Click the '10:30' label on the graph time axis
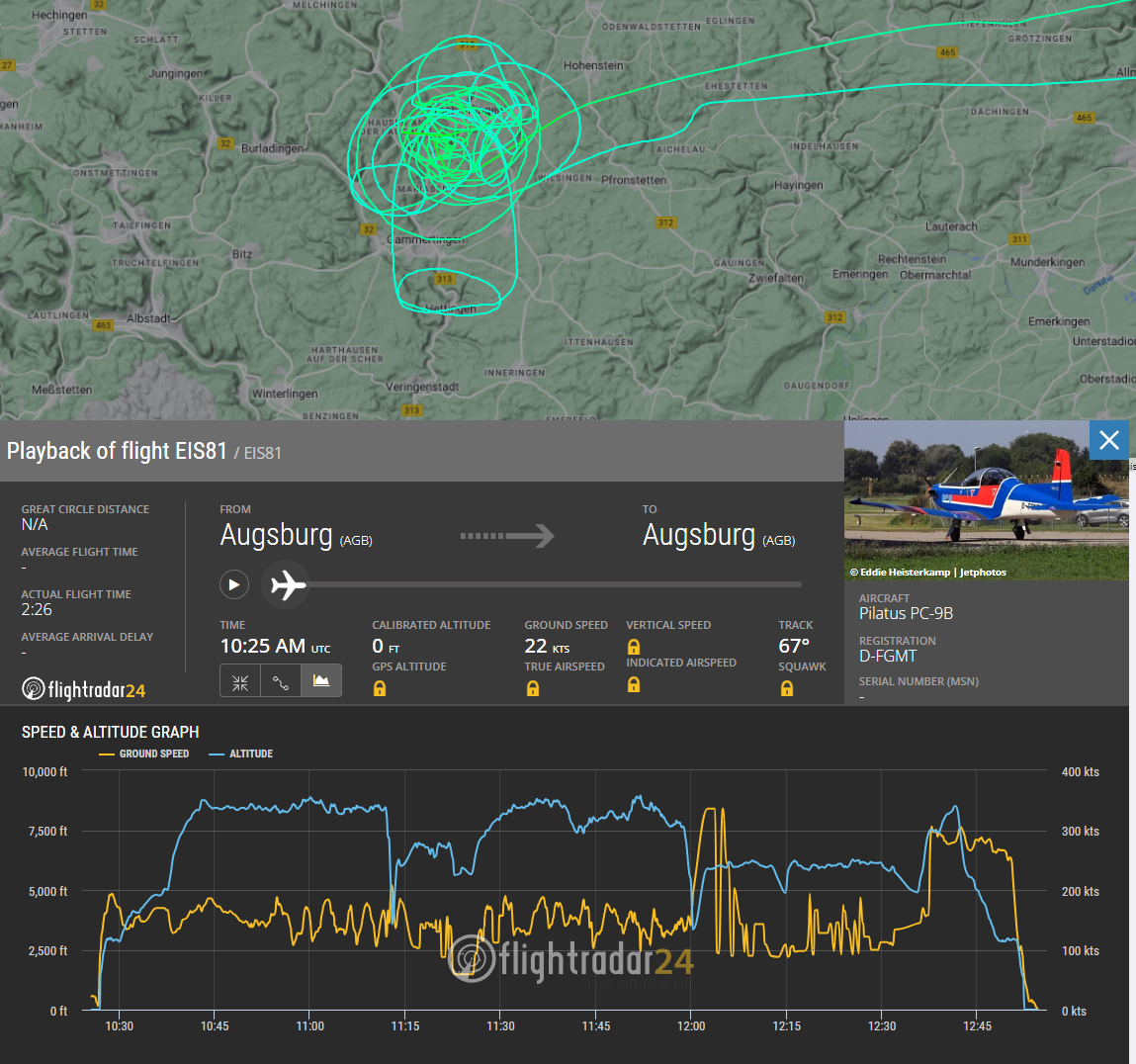 click(119, 1026)
